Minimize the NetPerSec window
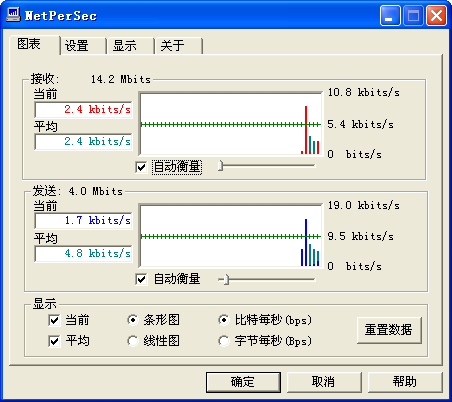The width and height of the screenshot is (452, 402). click(x=390, y=16)
